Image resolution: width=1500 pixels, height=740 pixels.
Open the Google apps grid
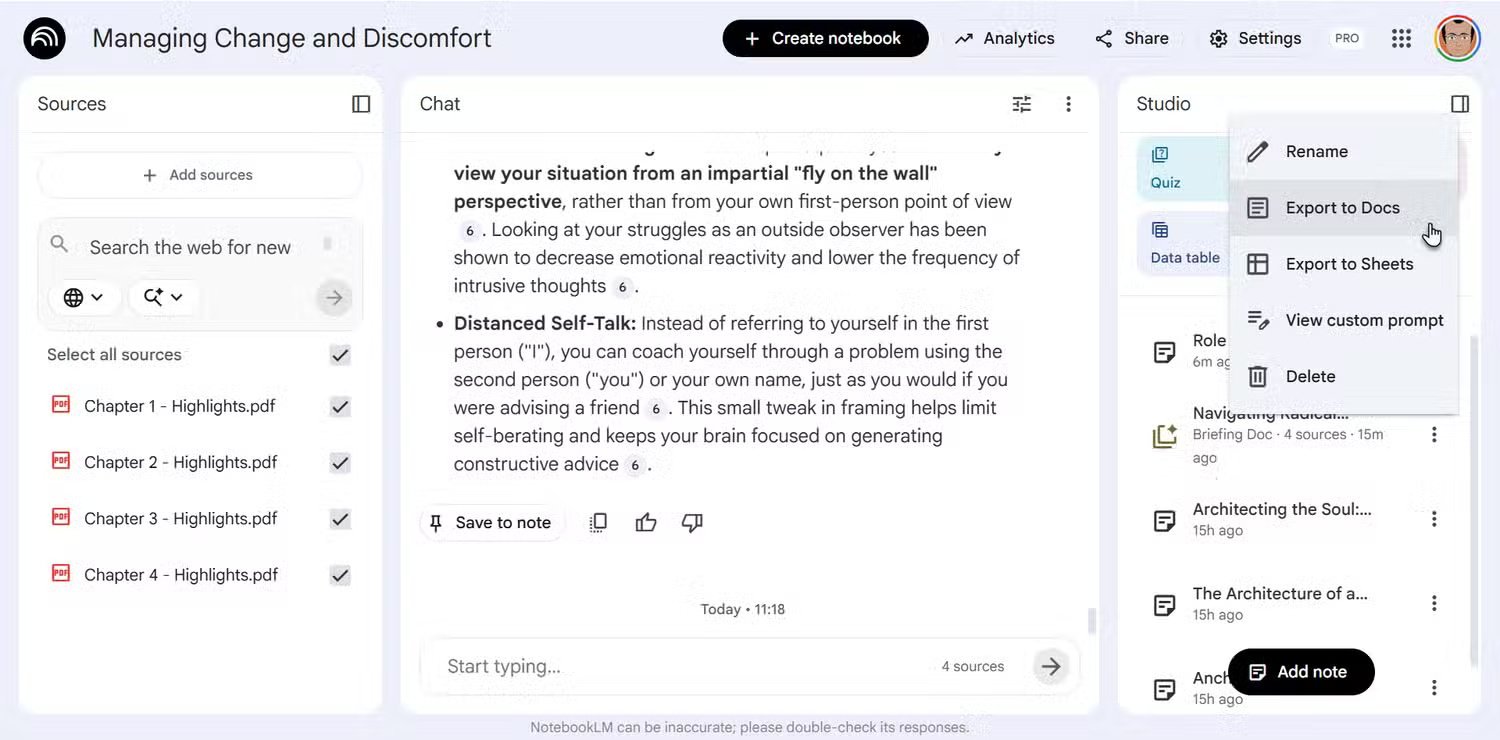[x=1401, y=39]
